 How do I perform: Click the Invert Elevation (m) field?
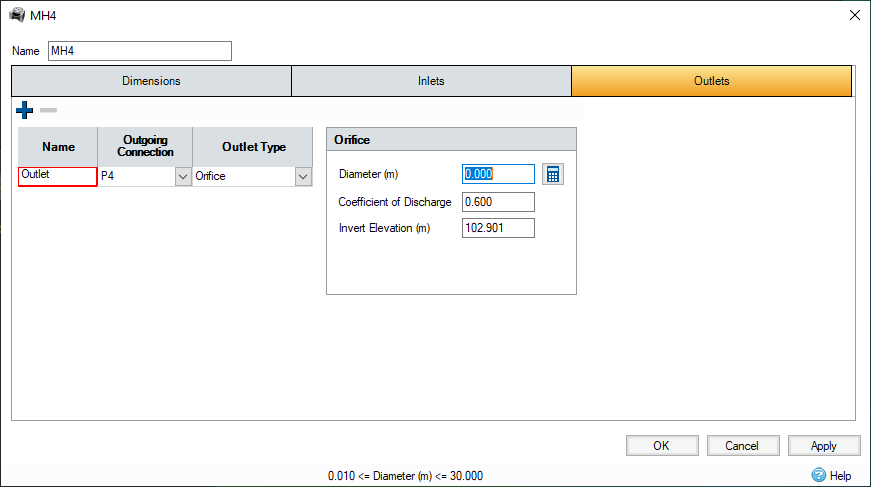(498, 228)
